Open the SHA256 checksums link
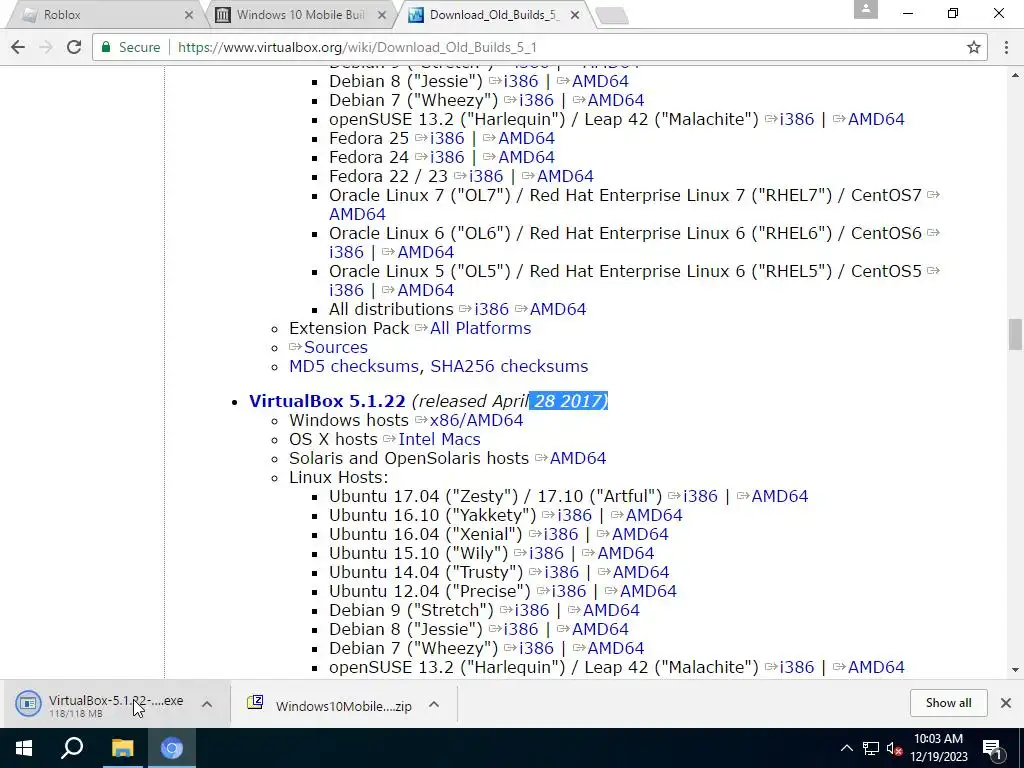Viewport: 1024px width, 768px height. 509,366
